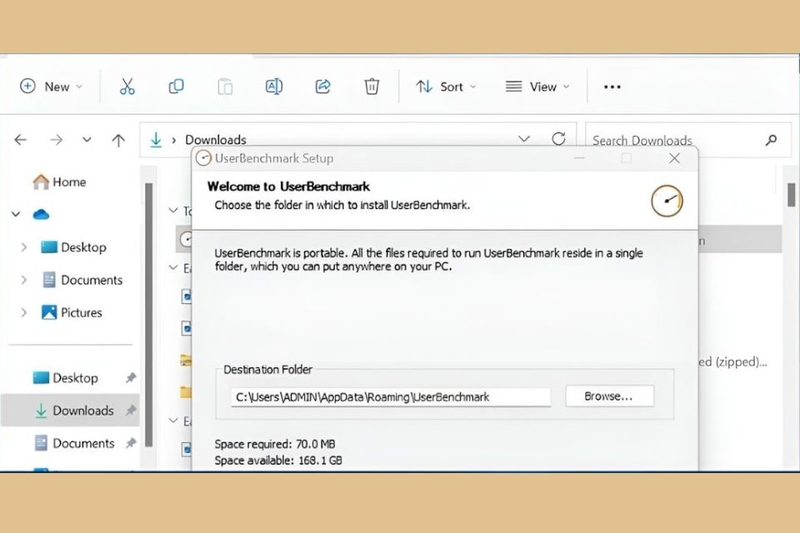Click the Cut scissors icon
Image resolution: width=800 pixels, height=533 pixels.
(127, 87)
